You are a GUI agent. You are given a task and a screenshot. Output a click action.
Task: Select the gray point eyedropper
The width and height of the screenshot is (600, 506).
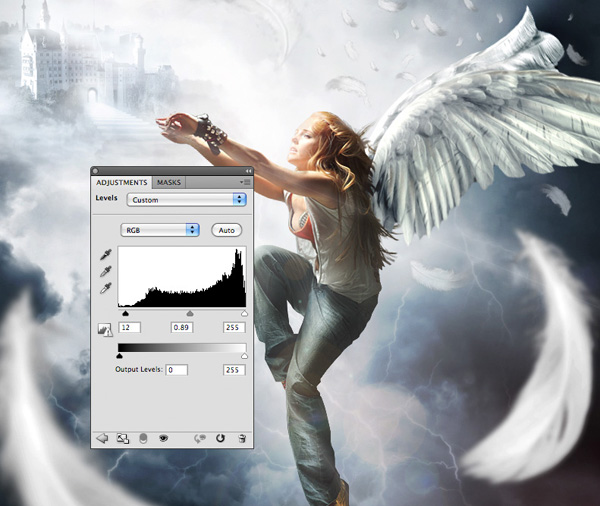click(104, 271)
